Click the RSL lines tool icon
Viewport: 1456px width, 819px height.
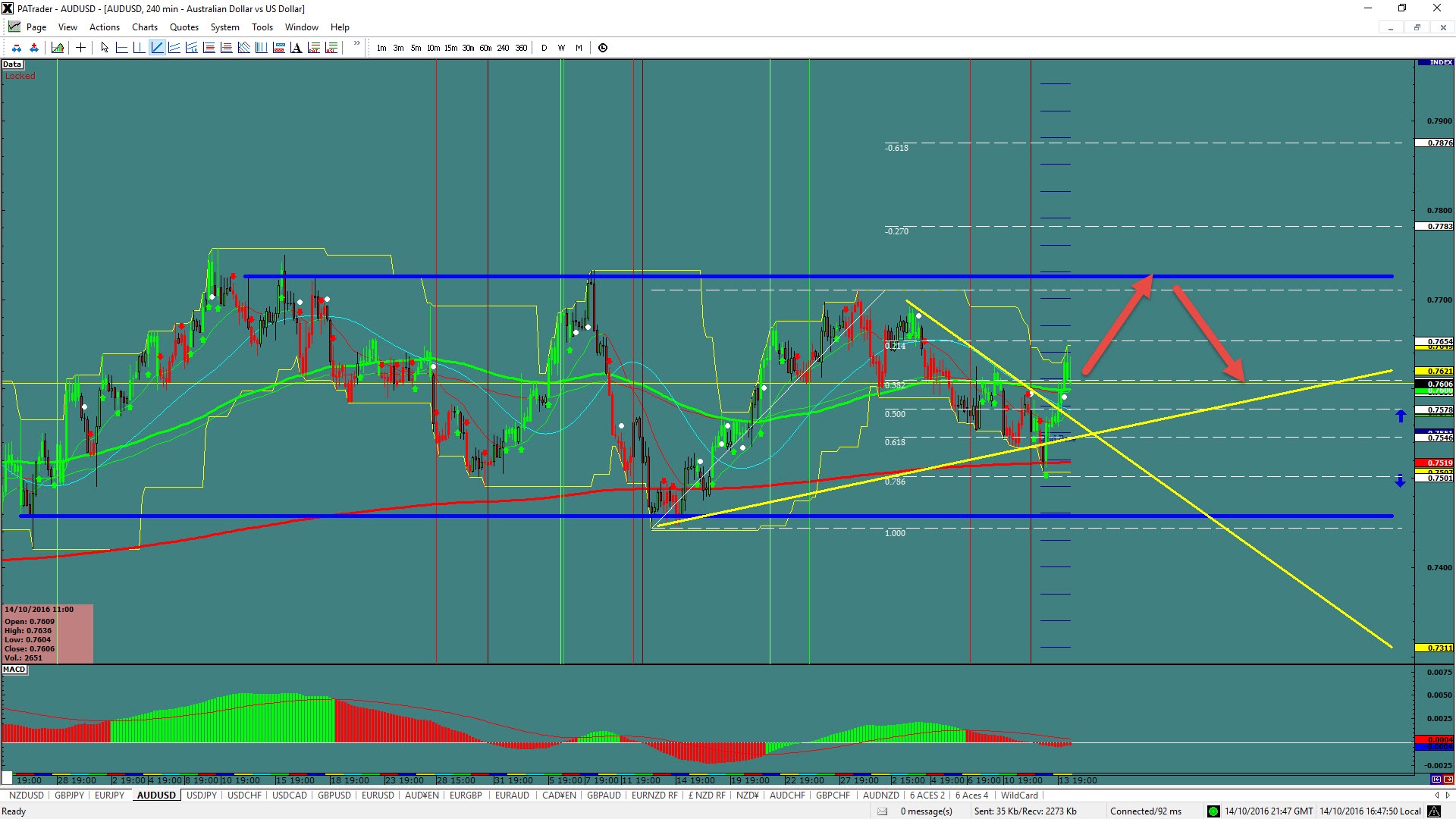pos(331,48)
